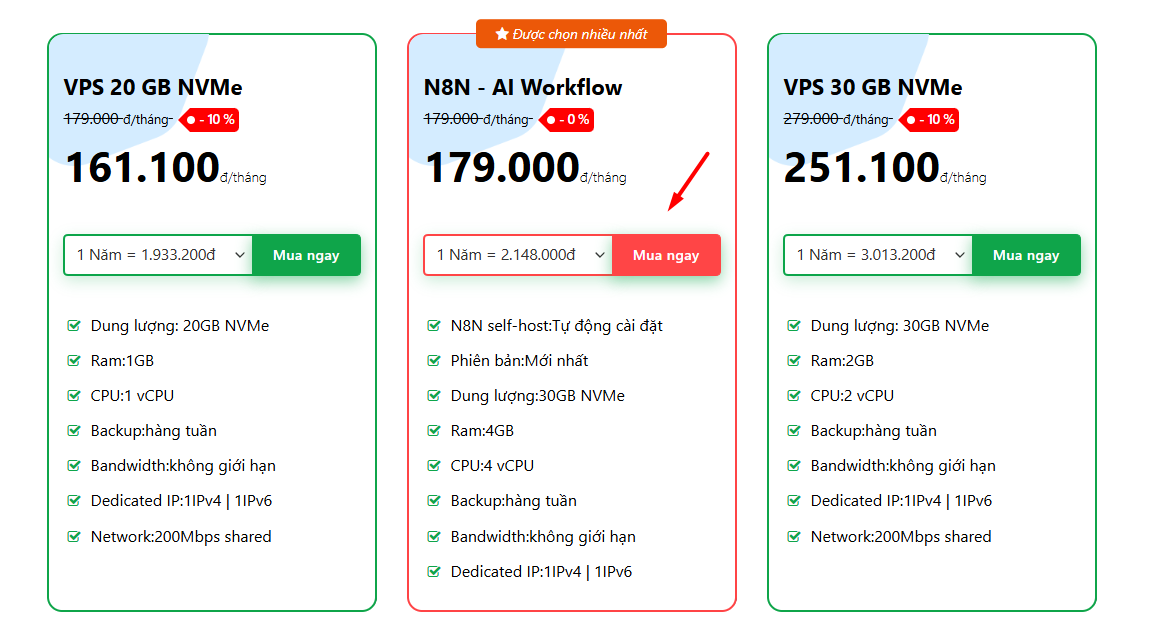Click Mua ngay for VPS 30 GB NVMe
The image size is (1151, 637).
coord(1026,254)
